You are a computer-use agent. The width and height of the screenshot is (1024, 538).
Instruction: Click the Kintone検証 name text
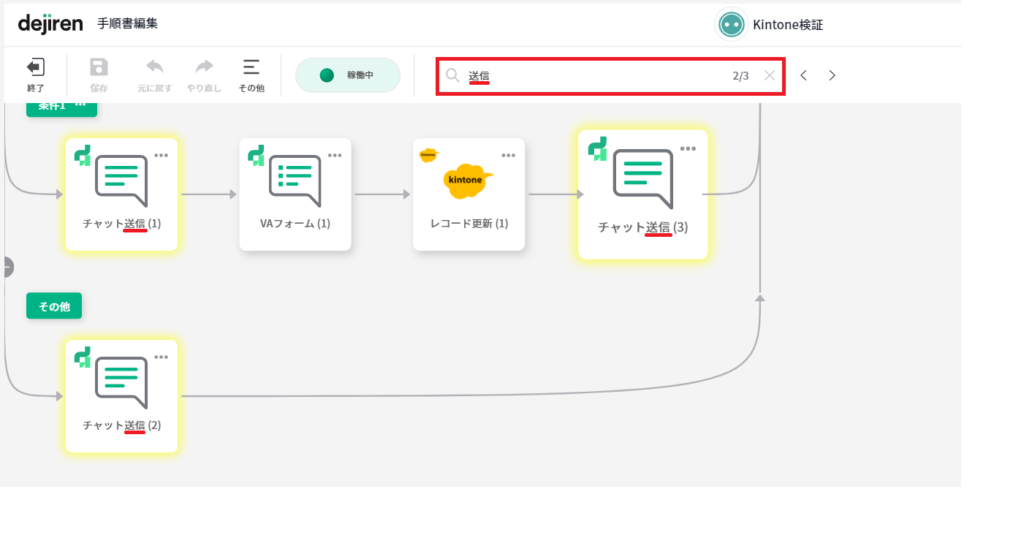[788, 25]
